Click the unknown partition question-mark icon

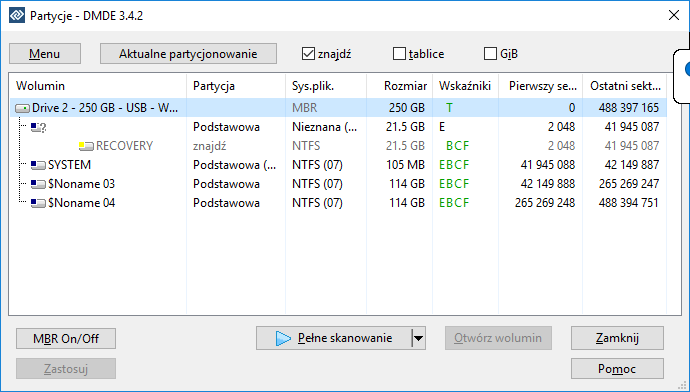click(39, 128)
